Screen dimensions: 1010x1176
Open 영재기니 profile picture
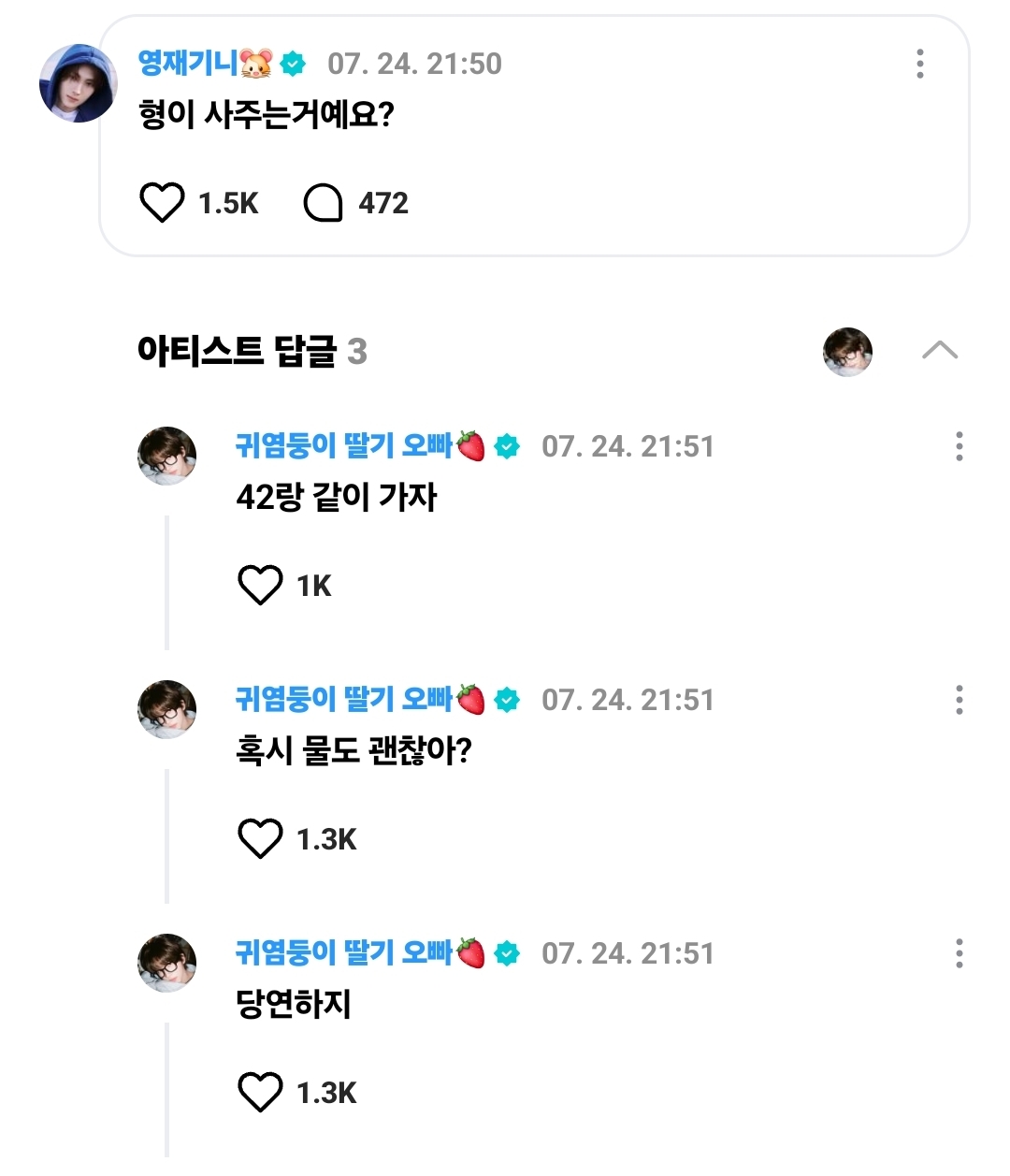[79, 83]
